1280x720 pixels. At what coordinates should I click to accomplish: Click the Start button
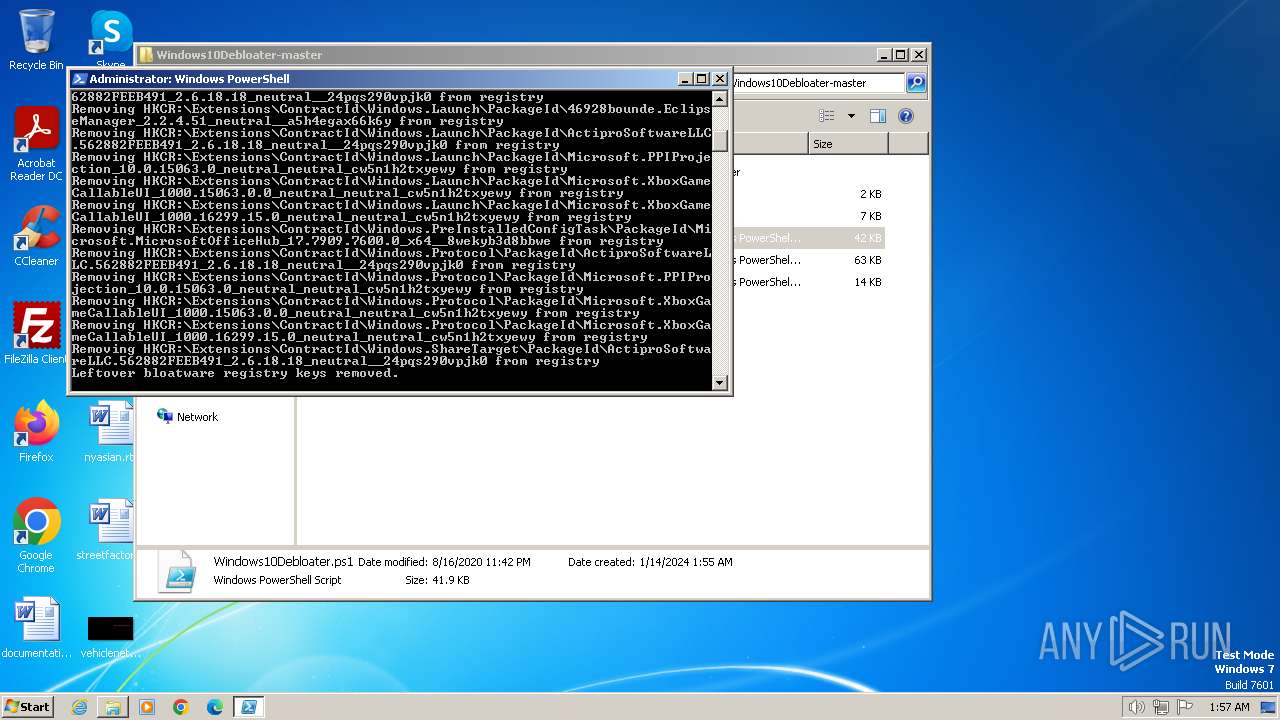28,706
